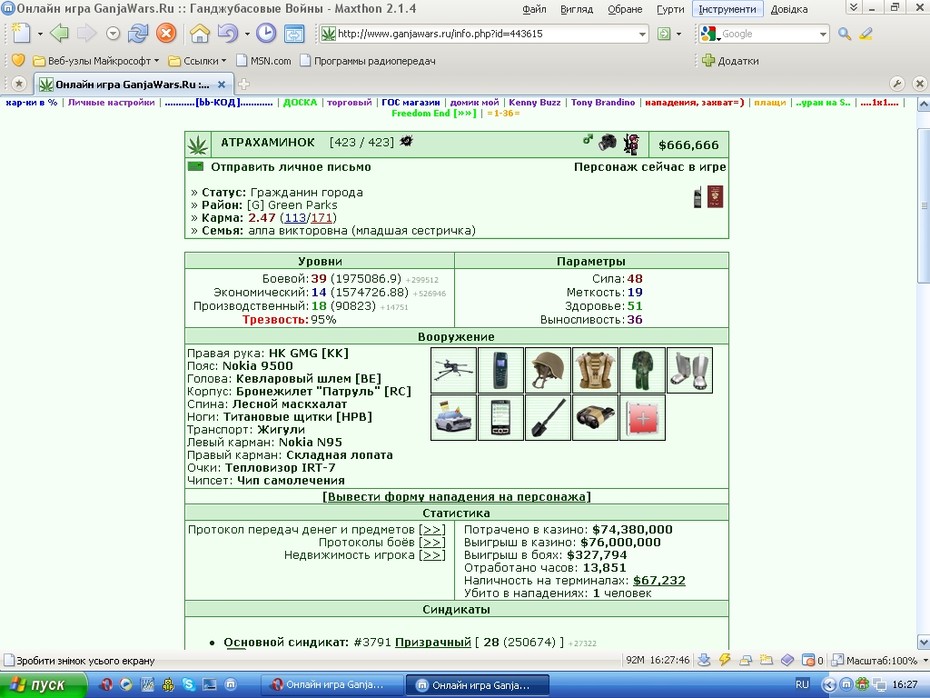Open the Гурти menu
Screen dimensions: 930x698
tap(670, 9)
